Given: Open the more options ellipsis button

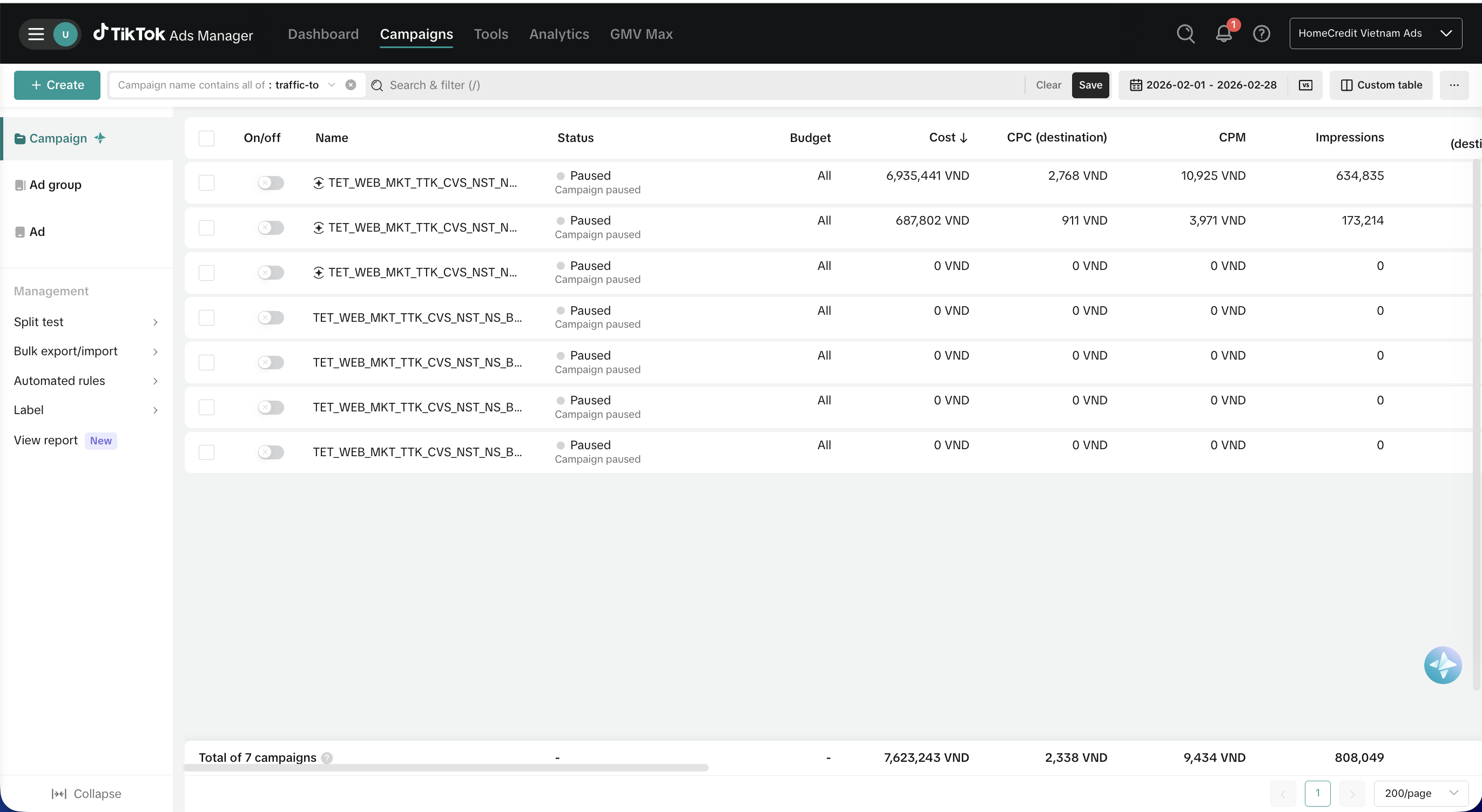Looking at the screenshot, I should point(1454,85).
